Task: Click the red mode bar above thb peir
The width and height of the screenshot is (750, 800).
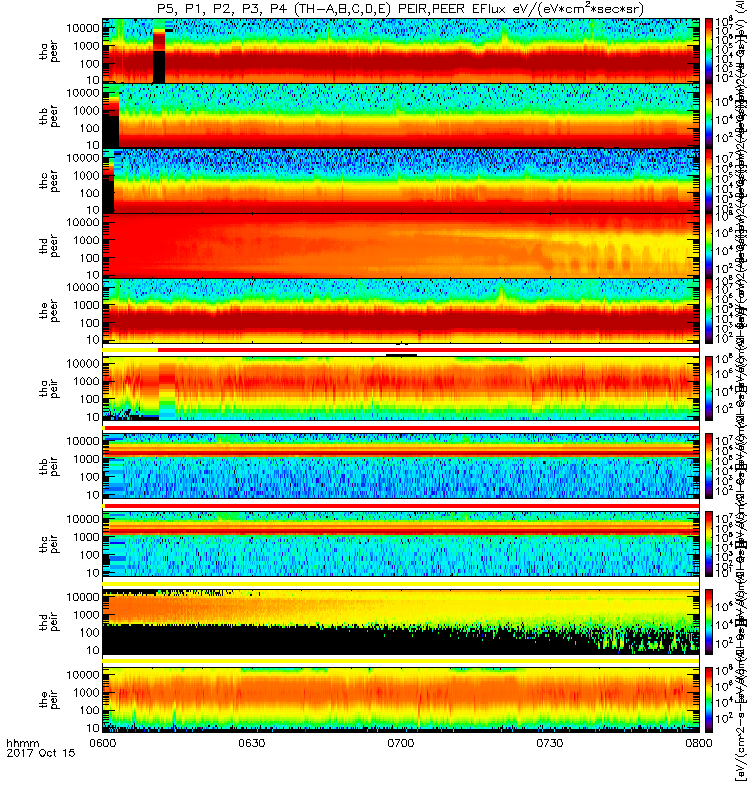Action: tap(402, 428)
